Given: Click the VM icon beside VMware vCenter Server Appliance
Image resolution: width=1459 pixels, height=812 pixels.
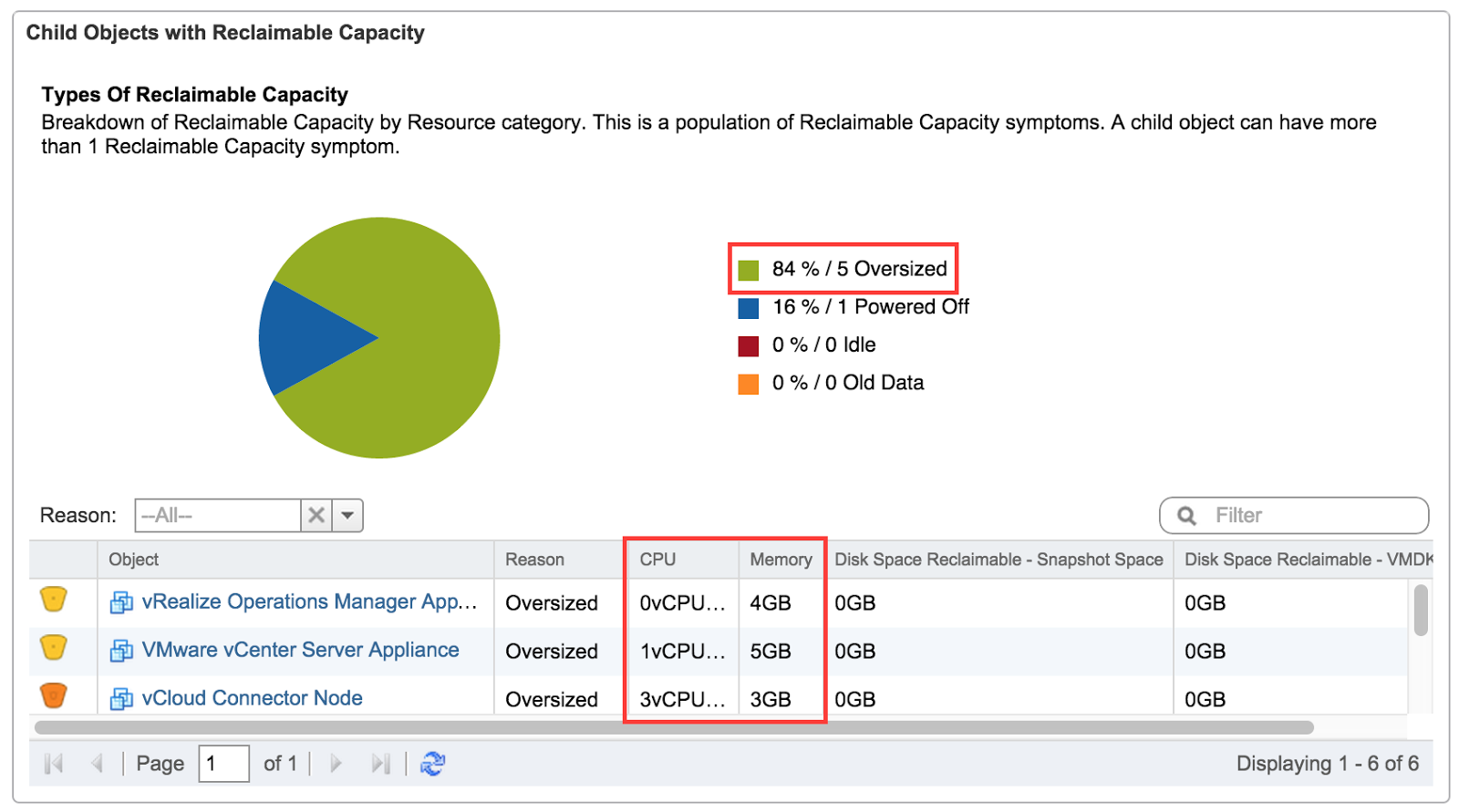Looking at the screenshot, I should [x=121, y=651].
